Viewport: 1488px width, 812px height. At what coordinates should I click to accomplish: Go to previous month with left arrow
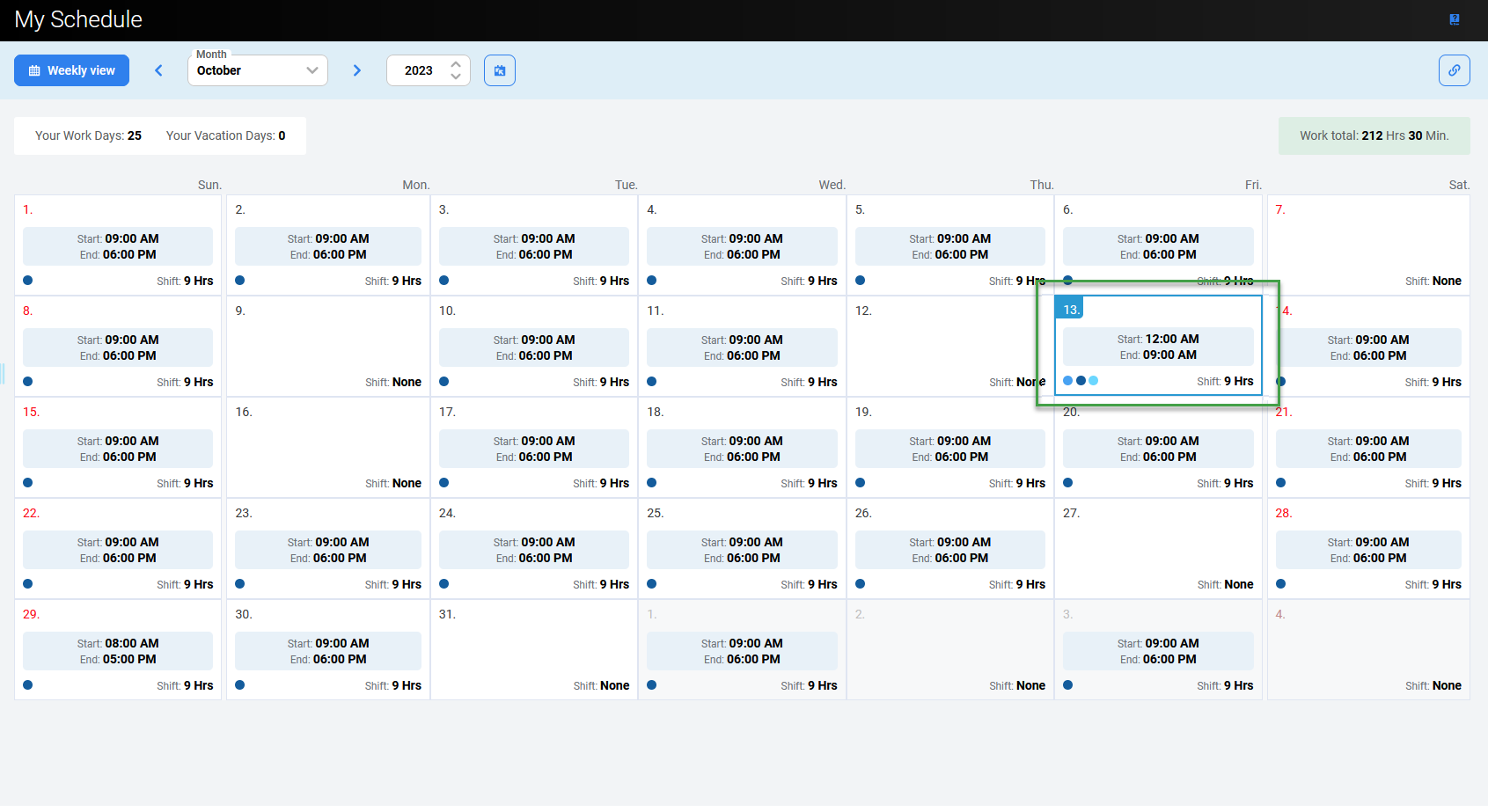pos(159,70)
